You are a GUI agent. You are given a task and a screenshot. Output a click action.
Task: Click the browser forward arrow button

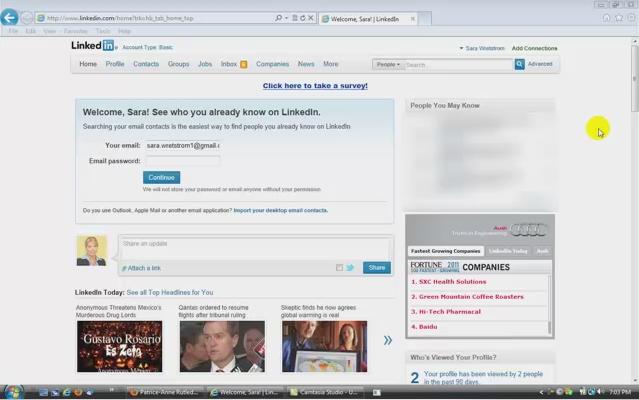26,18
